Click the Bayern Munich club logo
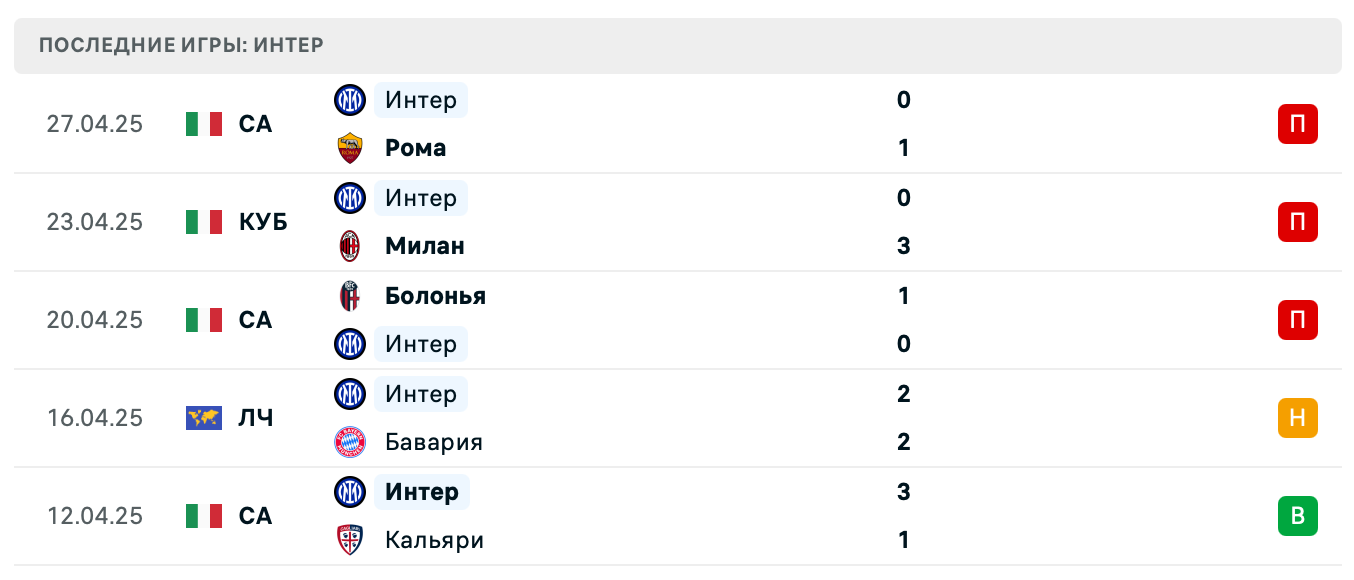1354x580 pixels. point(349,442)
